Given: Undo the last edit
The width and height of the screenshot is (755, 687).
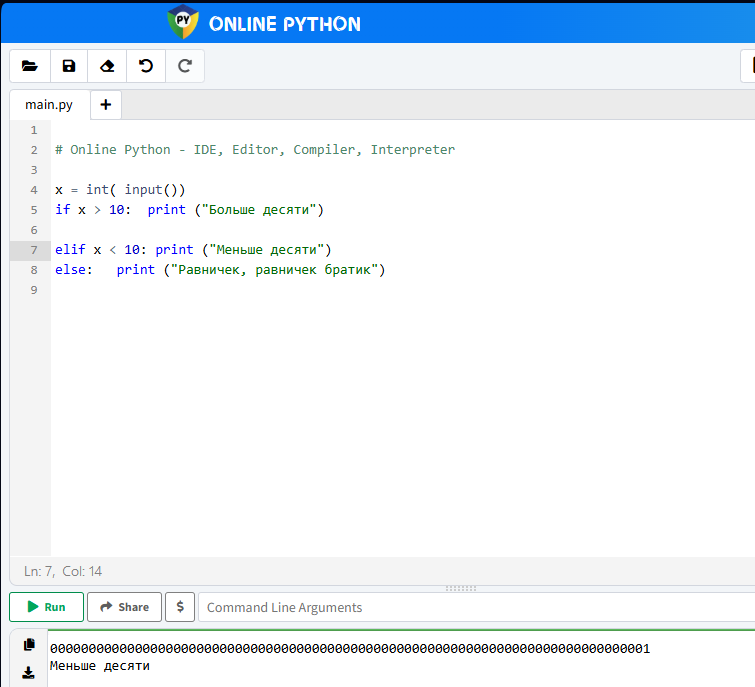Looking at the screenshot, I should click(x=147, y=66).
